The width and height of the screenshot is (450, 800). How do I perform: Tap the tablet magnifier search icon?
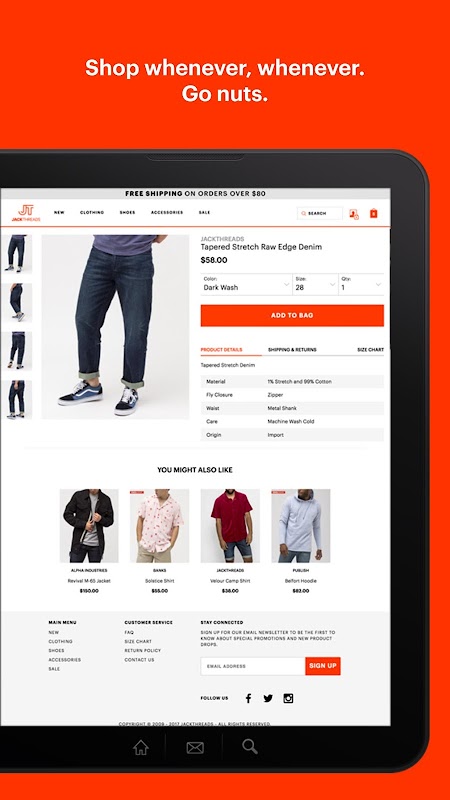point(249,746)
